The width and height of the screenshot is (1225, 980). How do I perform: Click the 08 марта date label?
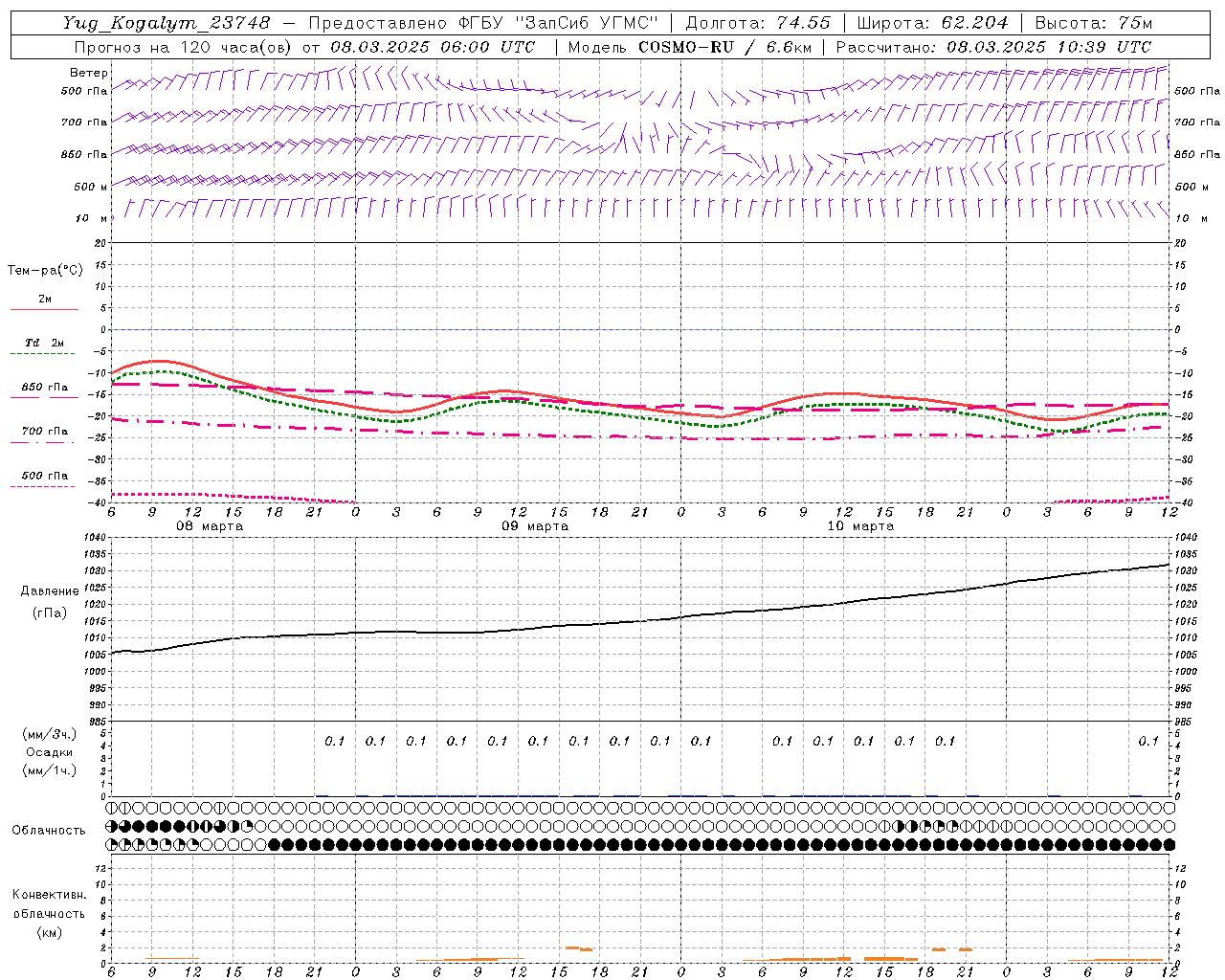[210, 526]
